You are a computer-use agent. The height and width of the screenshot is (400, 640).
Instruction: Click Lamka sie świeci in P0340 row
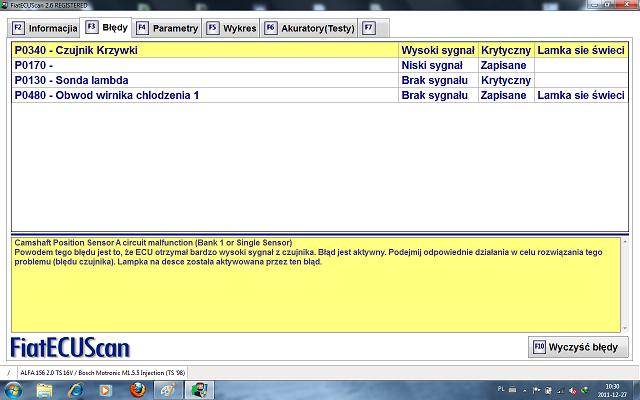tap(581, 50)
